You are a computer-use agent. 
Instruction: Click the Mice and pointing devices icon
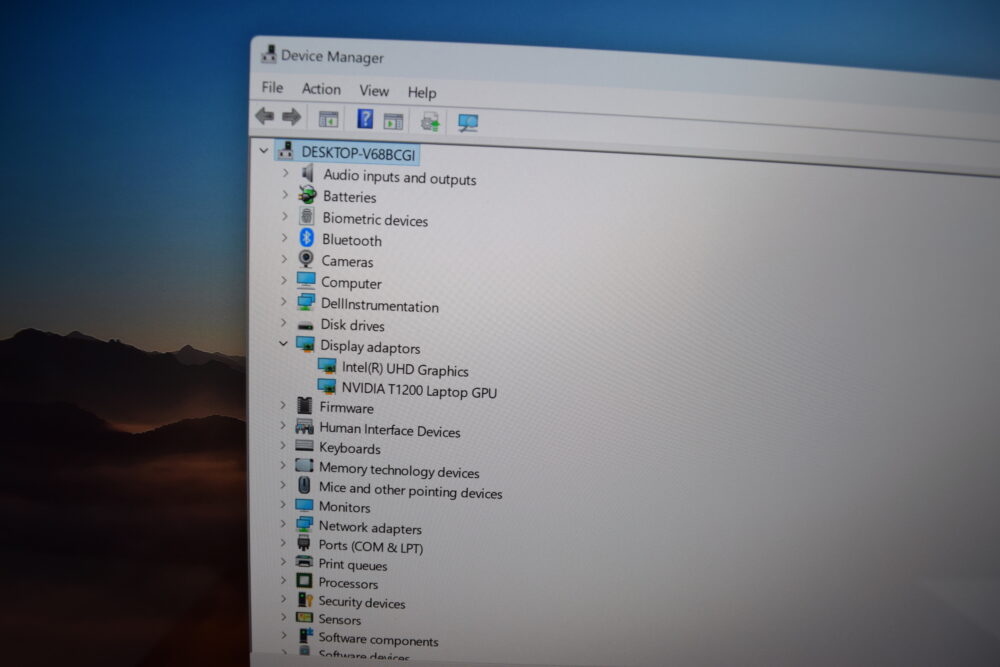(x=304, y=485)
